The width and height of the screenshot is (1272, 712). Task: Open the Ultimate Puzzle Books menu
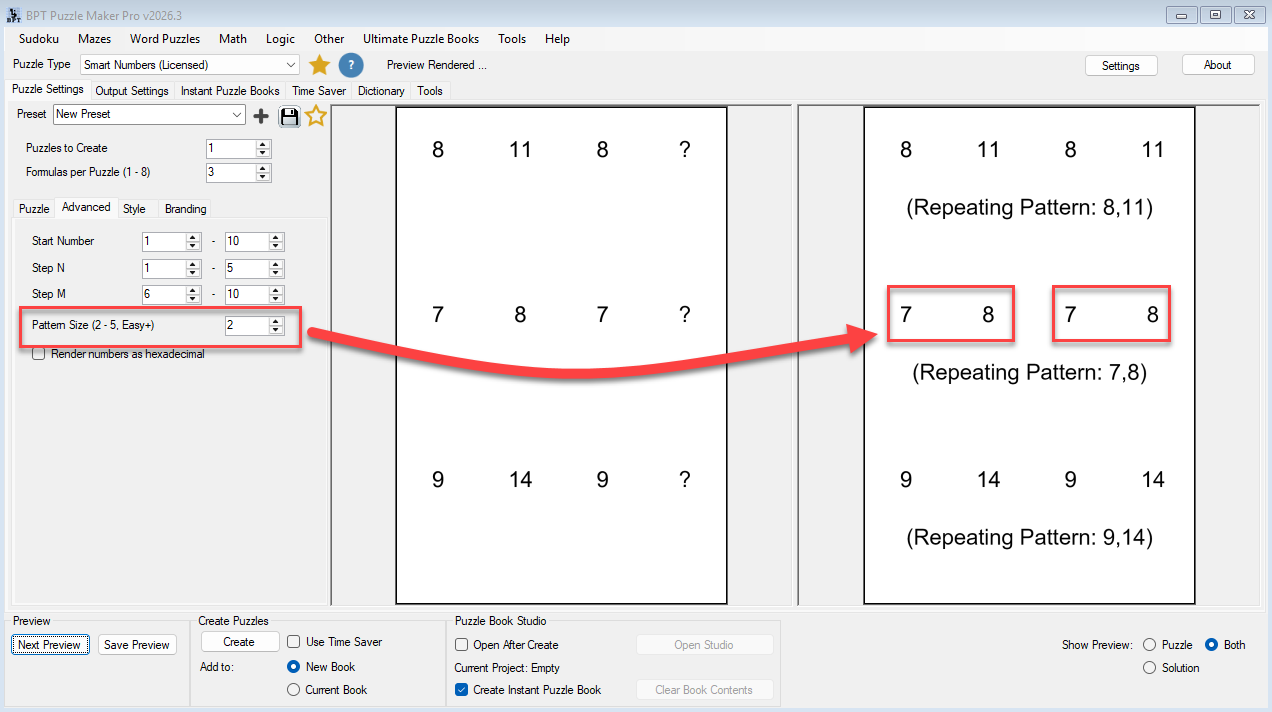(421, 39)
